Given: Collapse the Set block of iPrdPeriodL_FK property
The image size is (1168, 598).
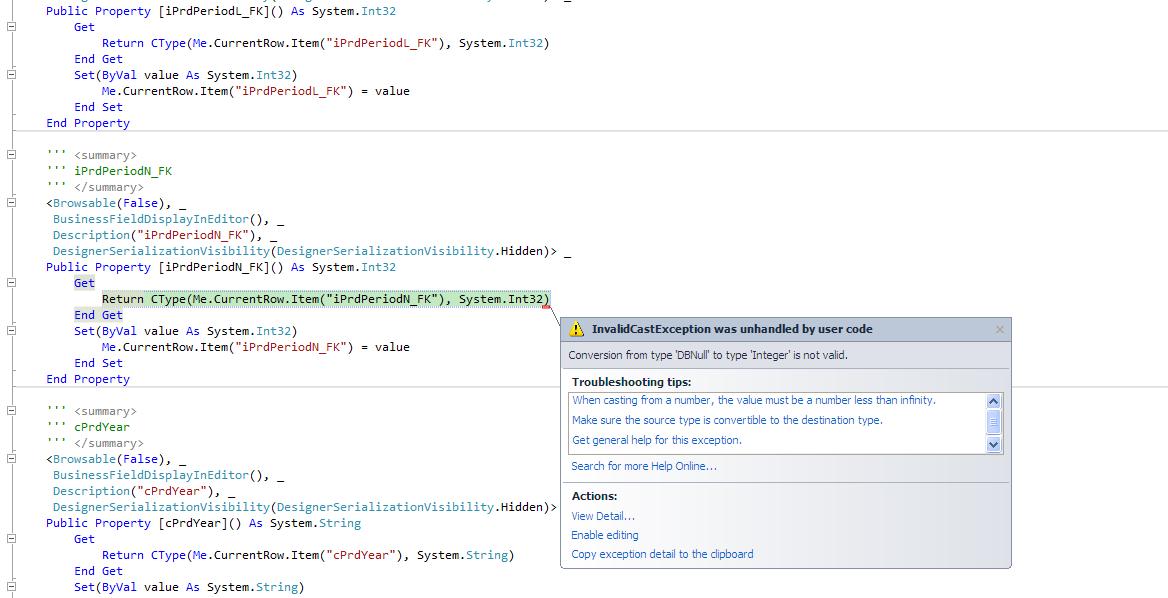Looking at the screenshot, I should [12, 75].
